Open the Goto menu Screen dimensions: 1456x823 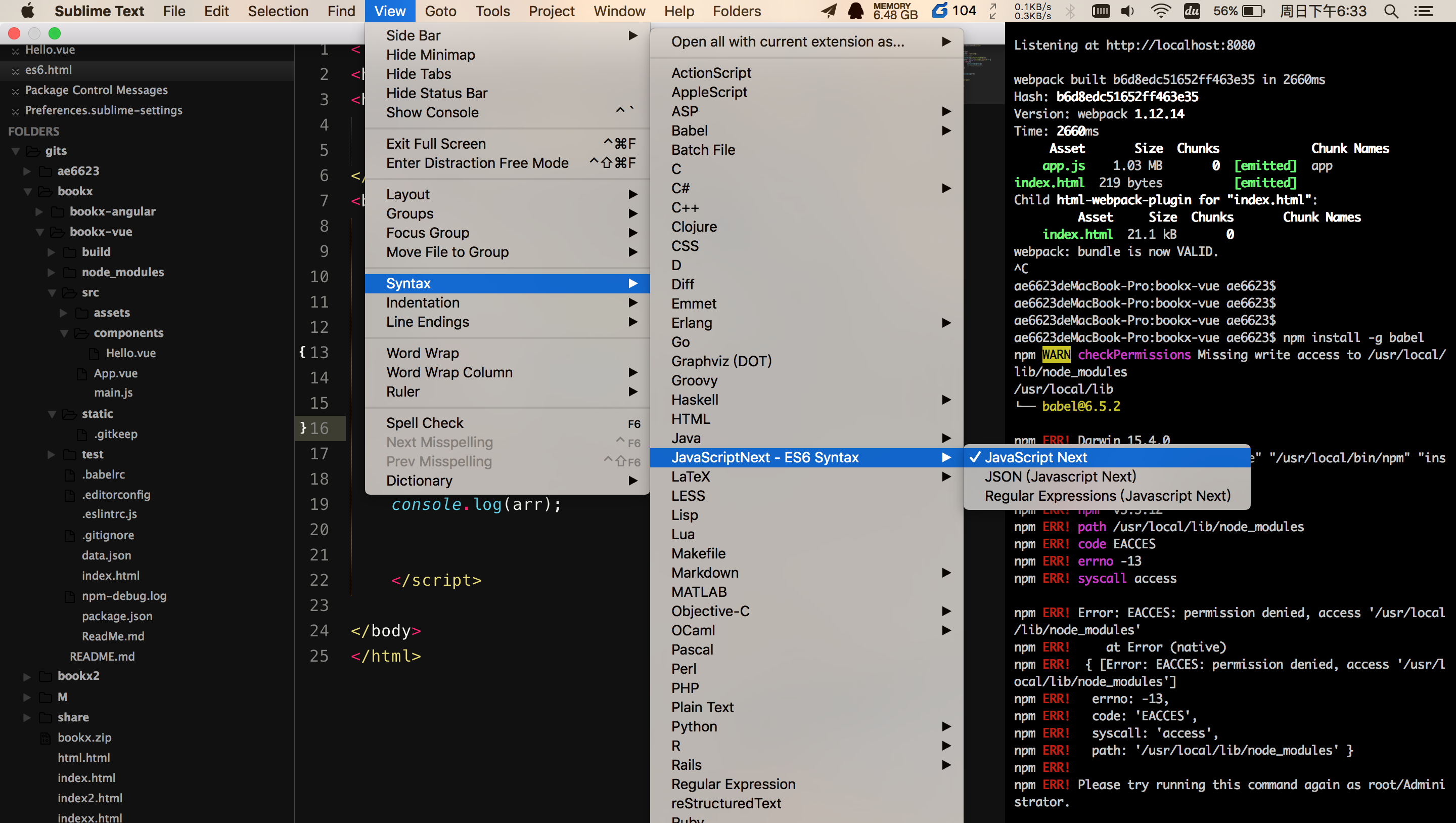(440, 11)
